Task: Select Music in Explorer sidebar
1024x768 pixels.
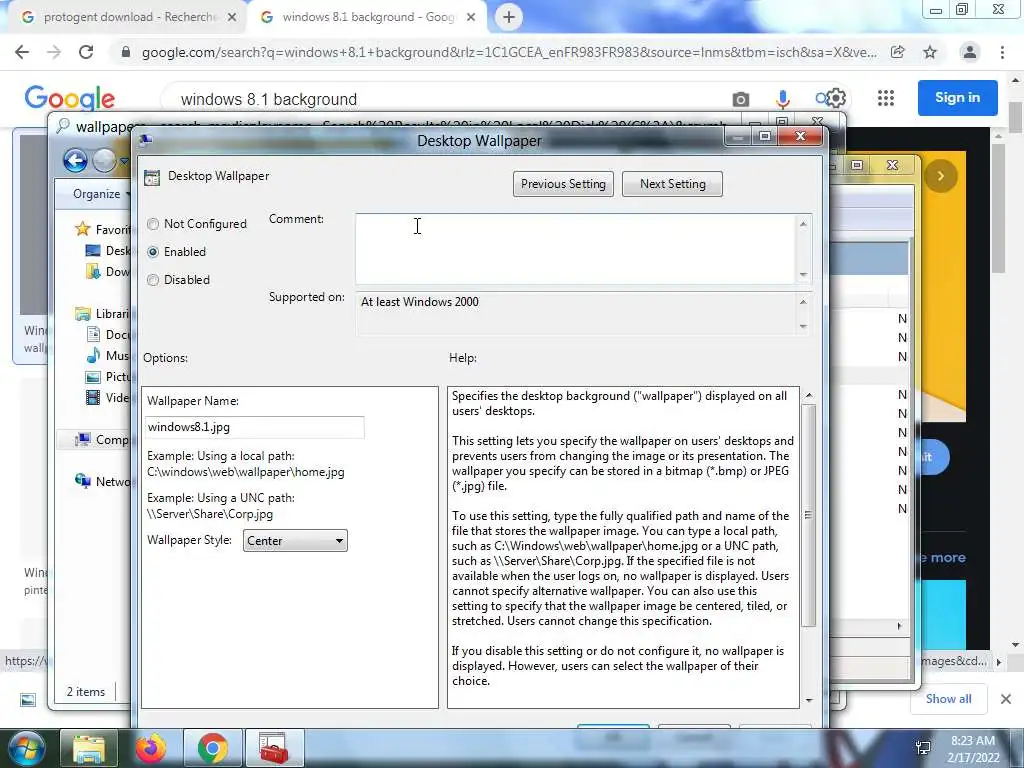Action: click(110, 356)
